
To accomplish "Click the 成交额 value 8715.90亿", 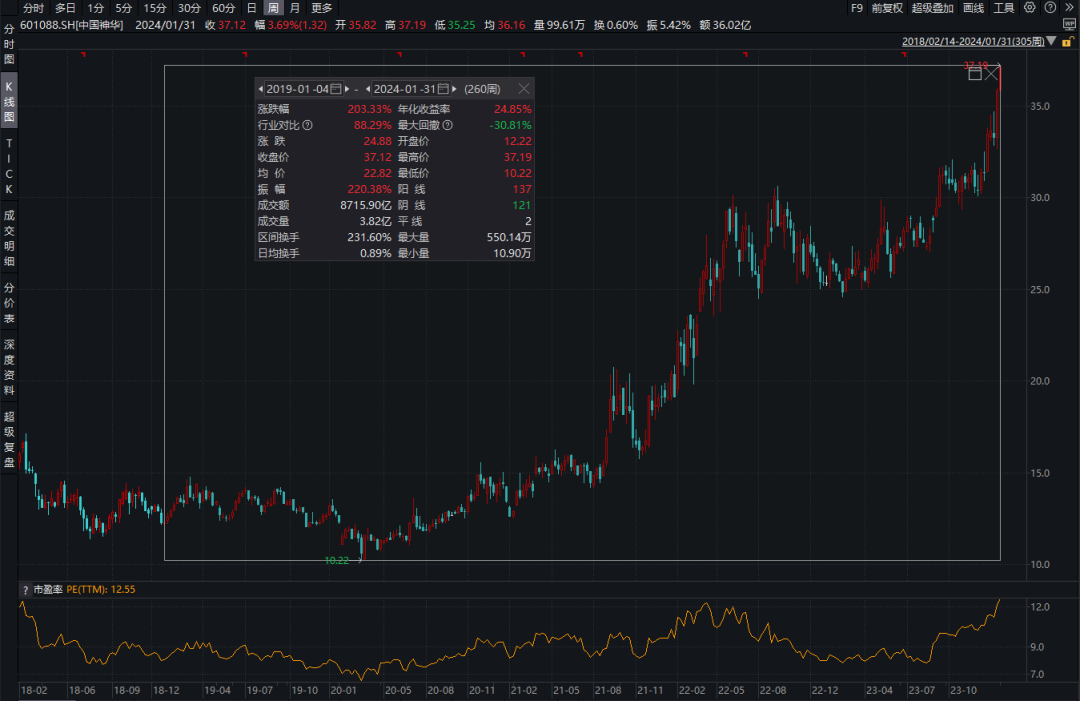I will coord(365,205).
